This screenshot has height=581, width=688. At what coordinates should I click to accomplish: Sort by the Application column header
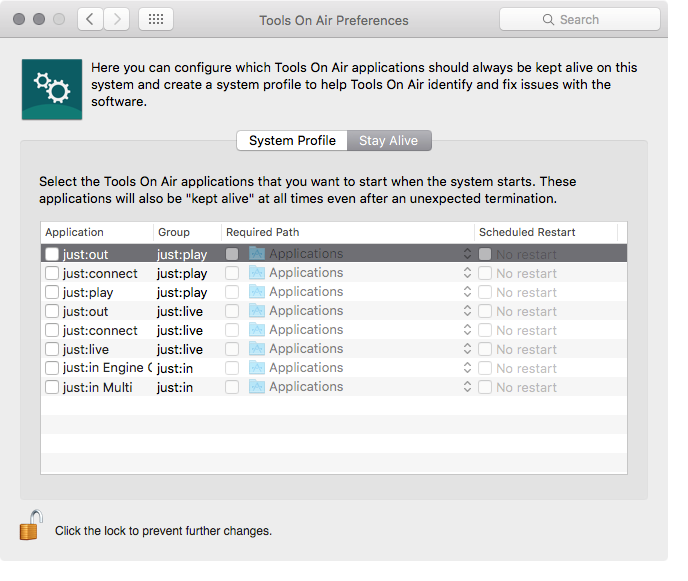point(97,232)
